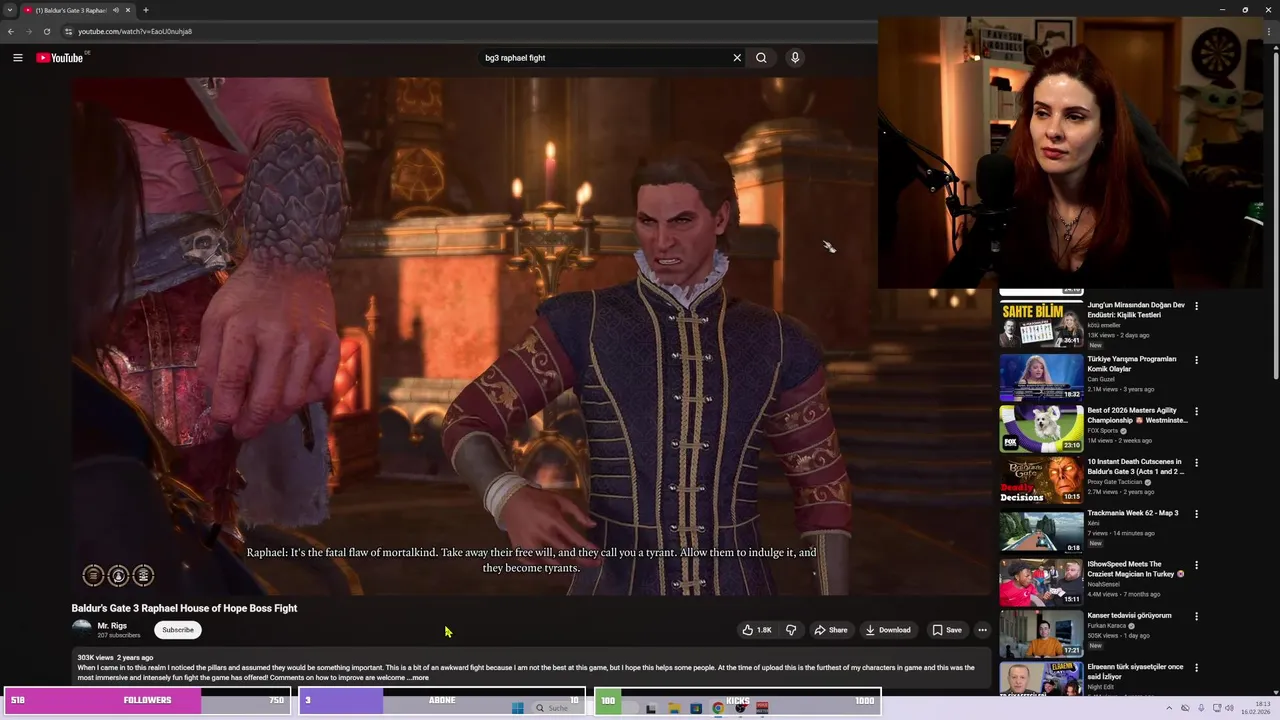Screen dimensions: 1280x720
Task: Expand description with ...more
Action: (x=418, y=678)
